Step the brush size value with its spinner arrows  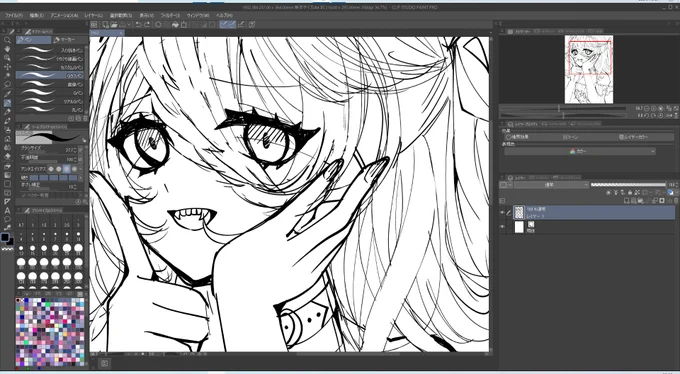point(75,150)
